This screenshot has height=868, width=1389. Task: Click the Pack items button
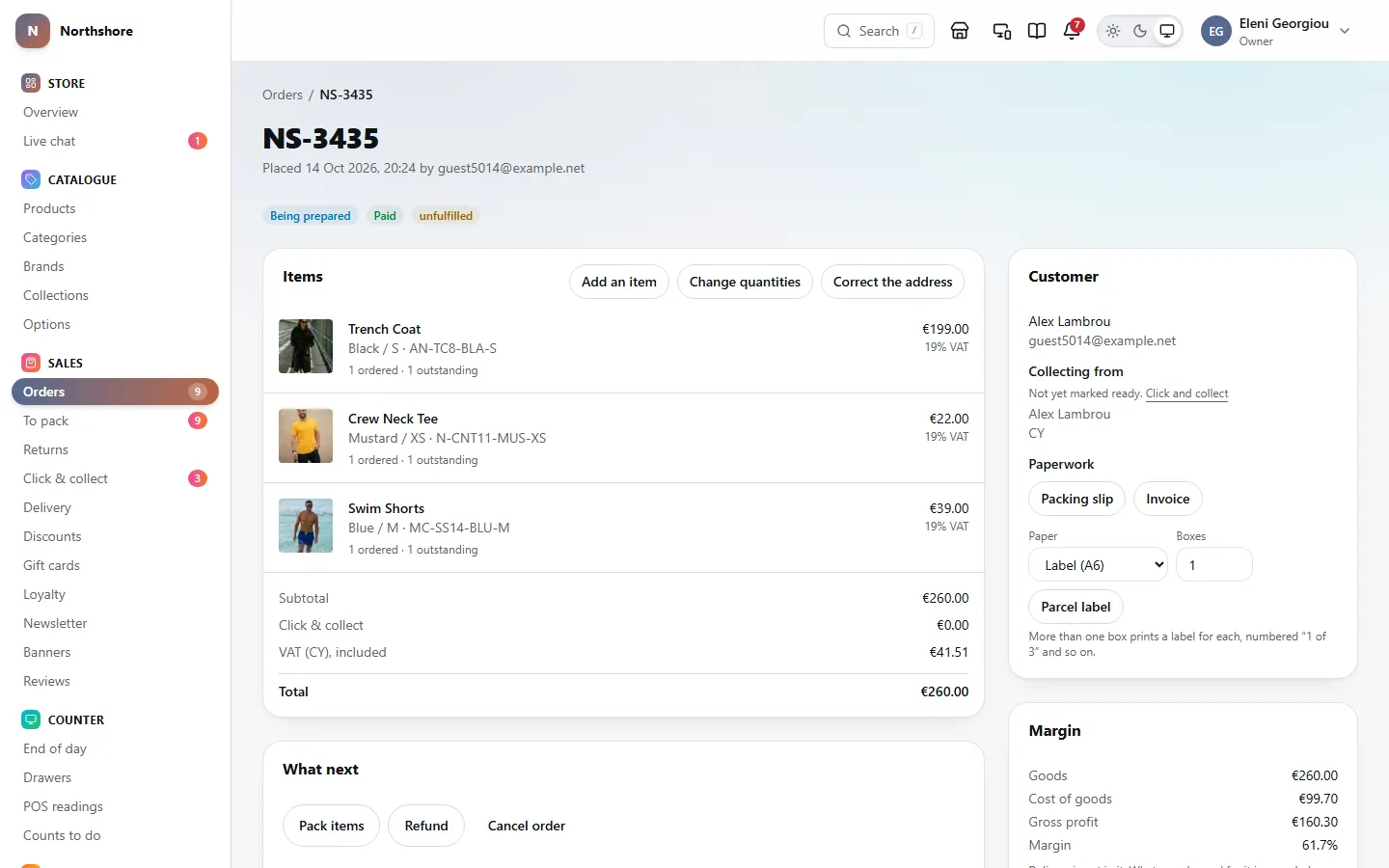click(x=331, y=826)
